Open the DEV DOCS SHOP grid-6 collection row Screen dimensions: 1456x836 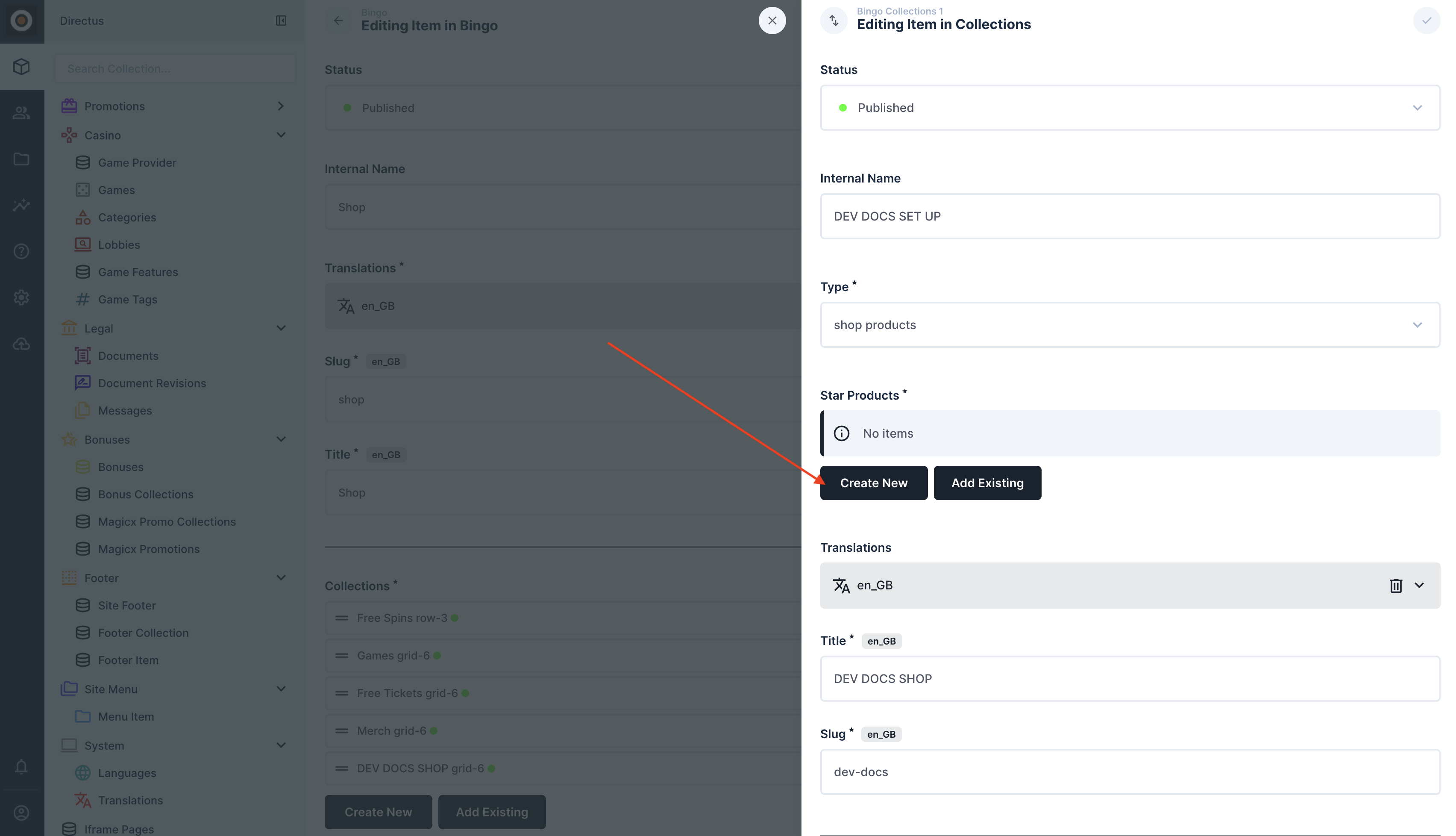click(x=562, y=769)
